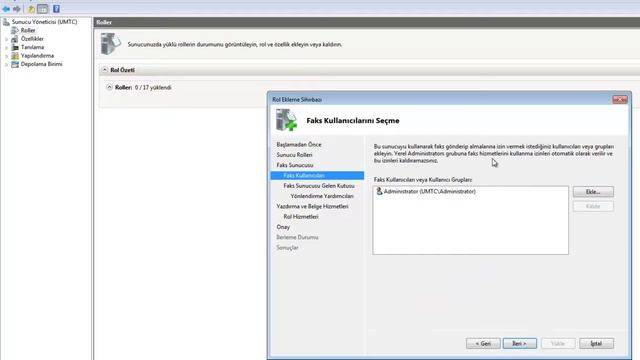
Task: Expand the Depolama Birimi tree node
Action: coord(6,64)
